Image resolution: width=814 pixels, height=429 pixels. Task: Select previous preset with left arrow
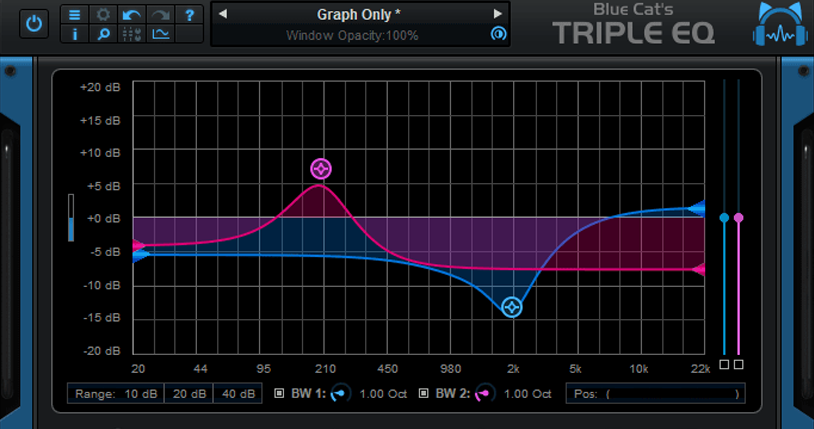coord(223,14)
